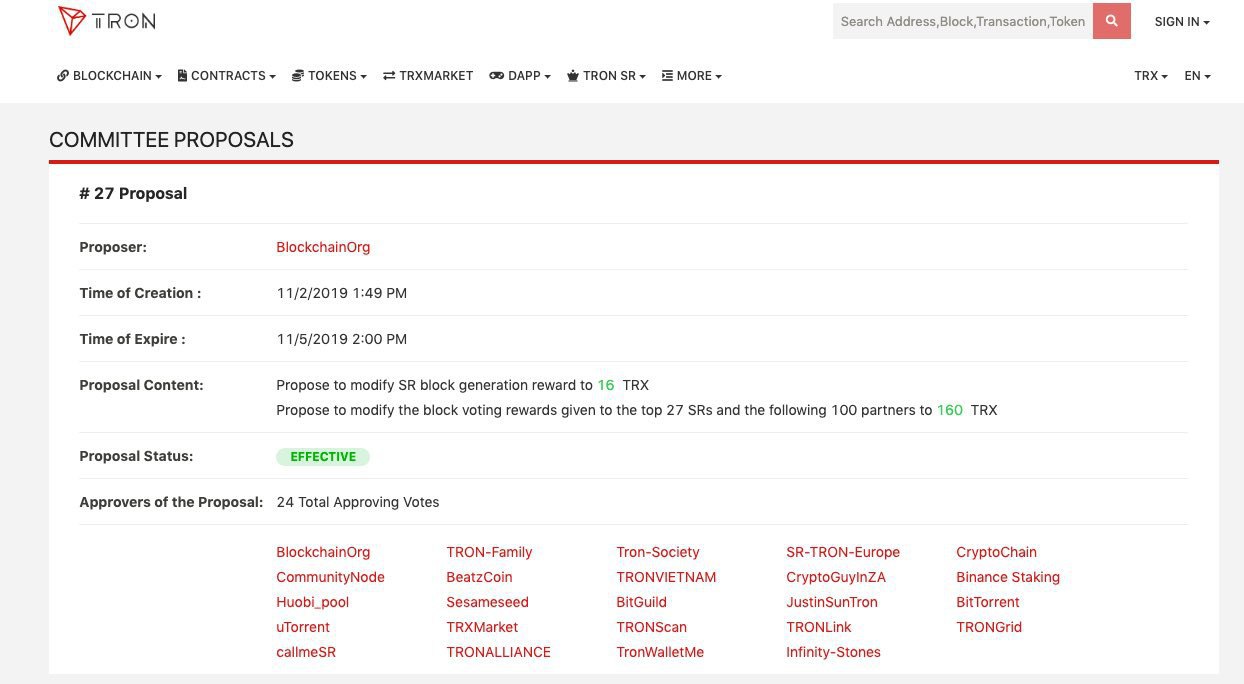1244x684 pixels.
Task: Open approver TRONALLIANCE
Action: pyautogui.click(x=498, y=652)
